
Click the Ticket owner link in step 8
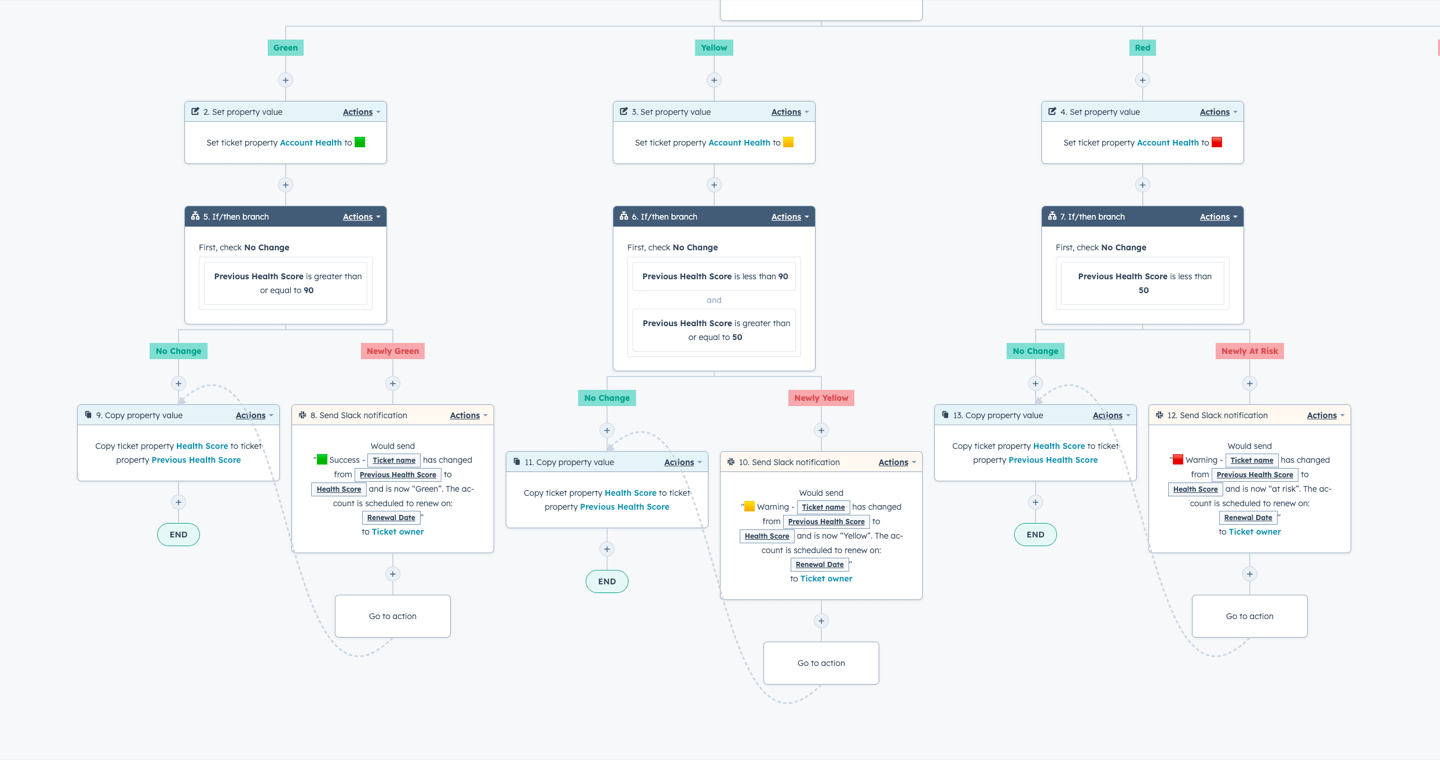(x=398, y=532)
